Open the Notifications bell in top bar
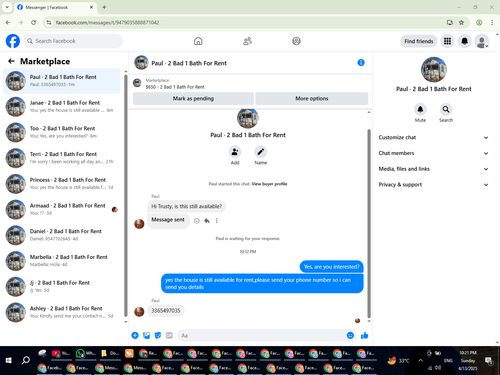500x375 pixels. (464, 41)
